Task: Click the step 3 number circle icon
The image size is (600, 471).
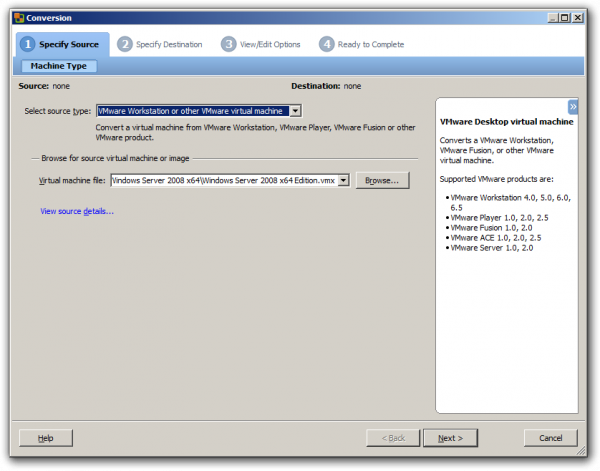Action: [228, 44]
